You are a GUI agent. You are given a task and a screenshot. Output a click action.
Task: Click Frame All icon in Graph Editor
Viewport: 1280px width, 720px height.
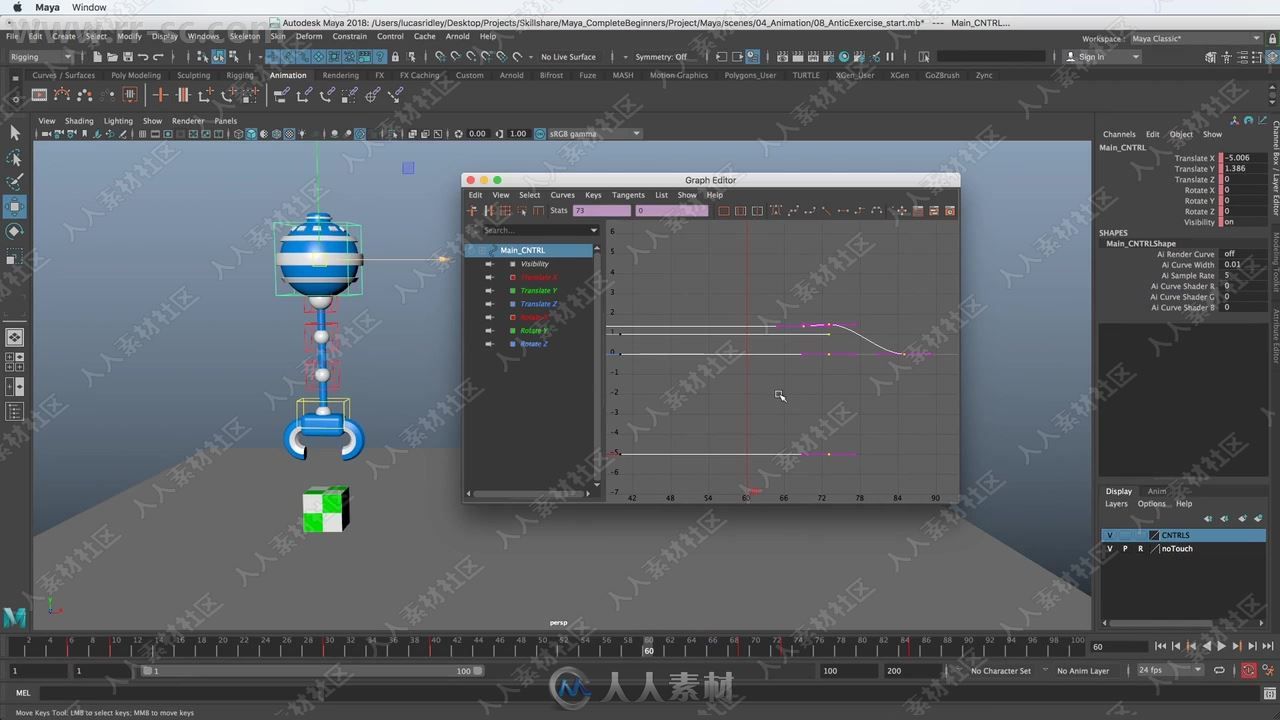point(723,211)
